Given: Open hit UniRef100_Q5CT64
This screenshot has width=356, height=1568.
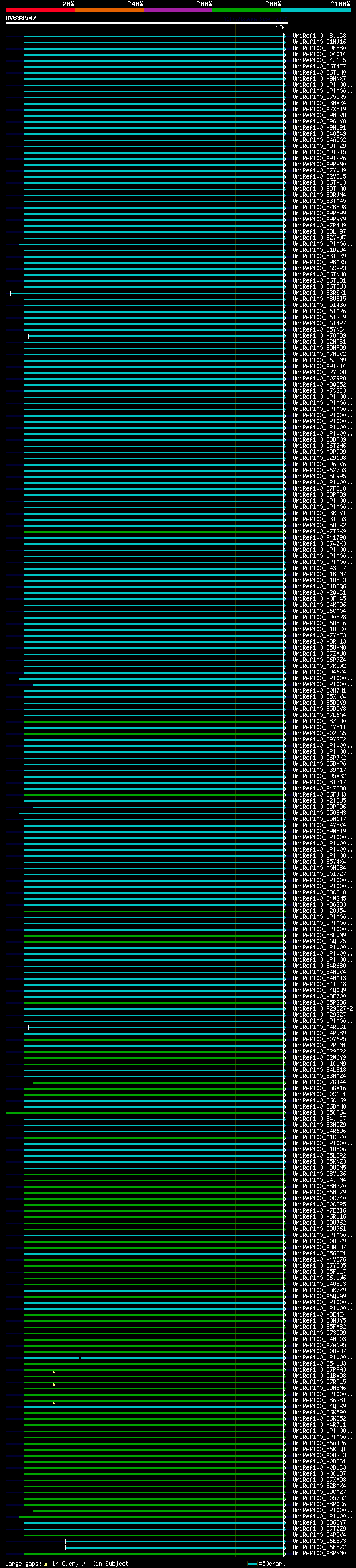Looking at the screenshot, I should (x=319, y=1112).
